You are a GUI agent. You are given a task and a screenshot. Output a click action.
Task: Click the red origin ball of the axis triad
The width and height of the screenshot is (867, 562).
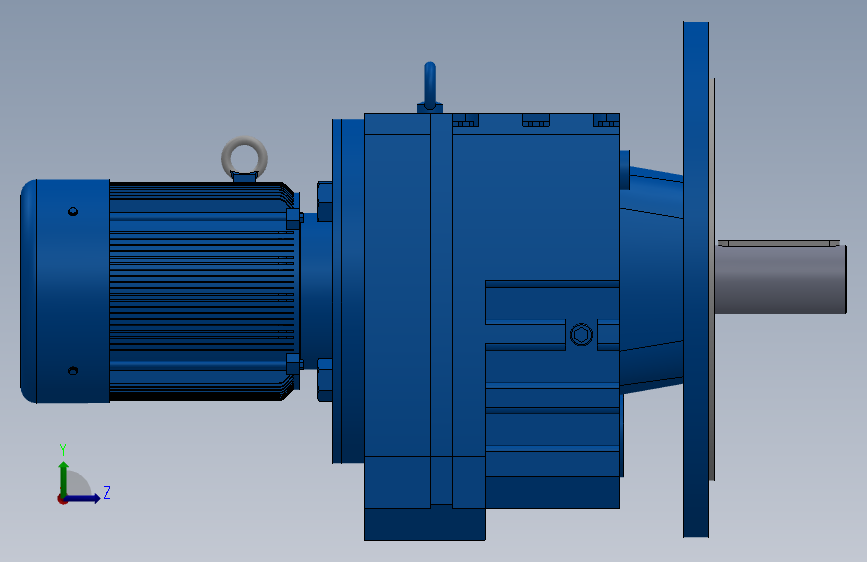point(62,499)
